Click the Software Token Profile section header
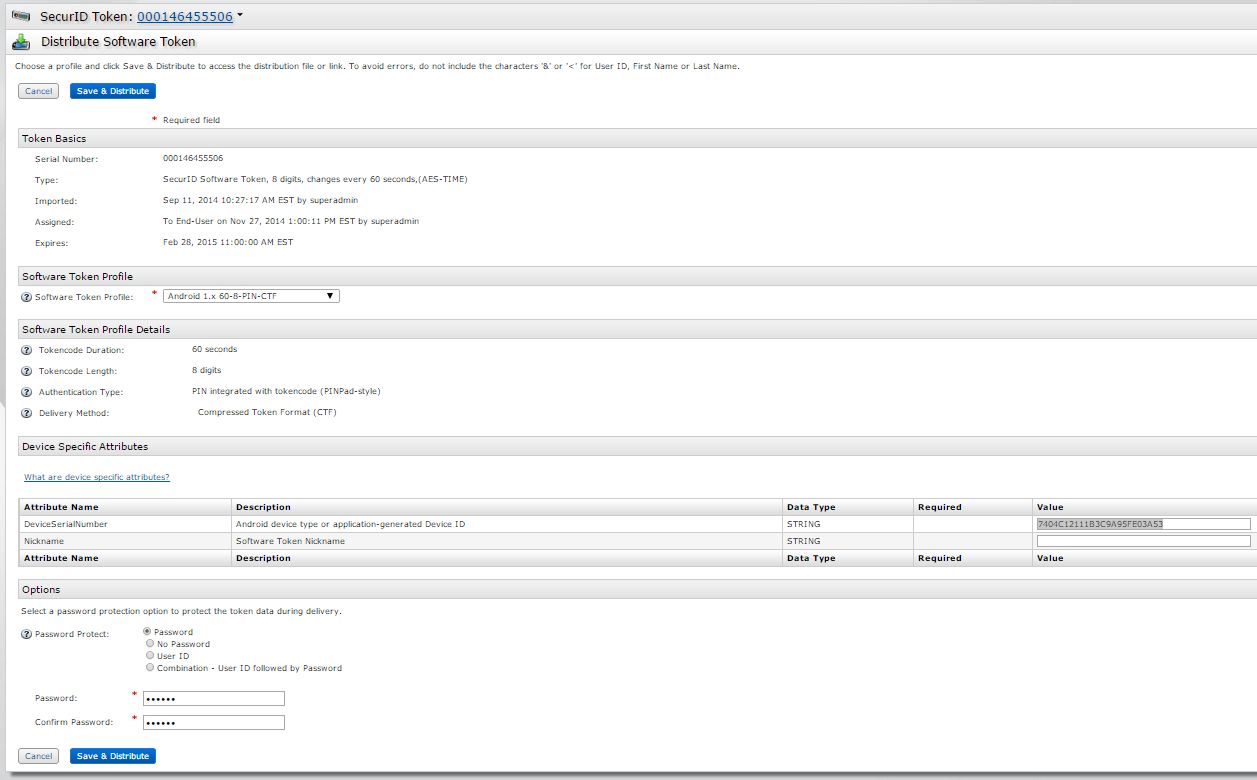Screen dimensions: 1257x780 (637, 276)
